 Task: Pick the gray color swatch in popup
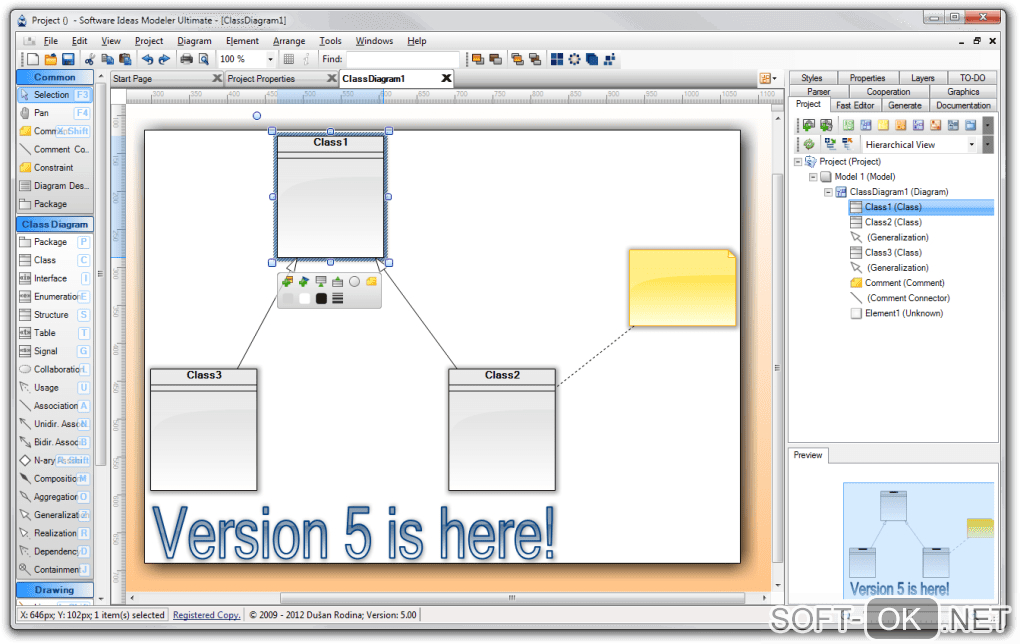pos(288,299)
